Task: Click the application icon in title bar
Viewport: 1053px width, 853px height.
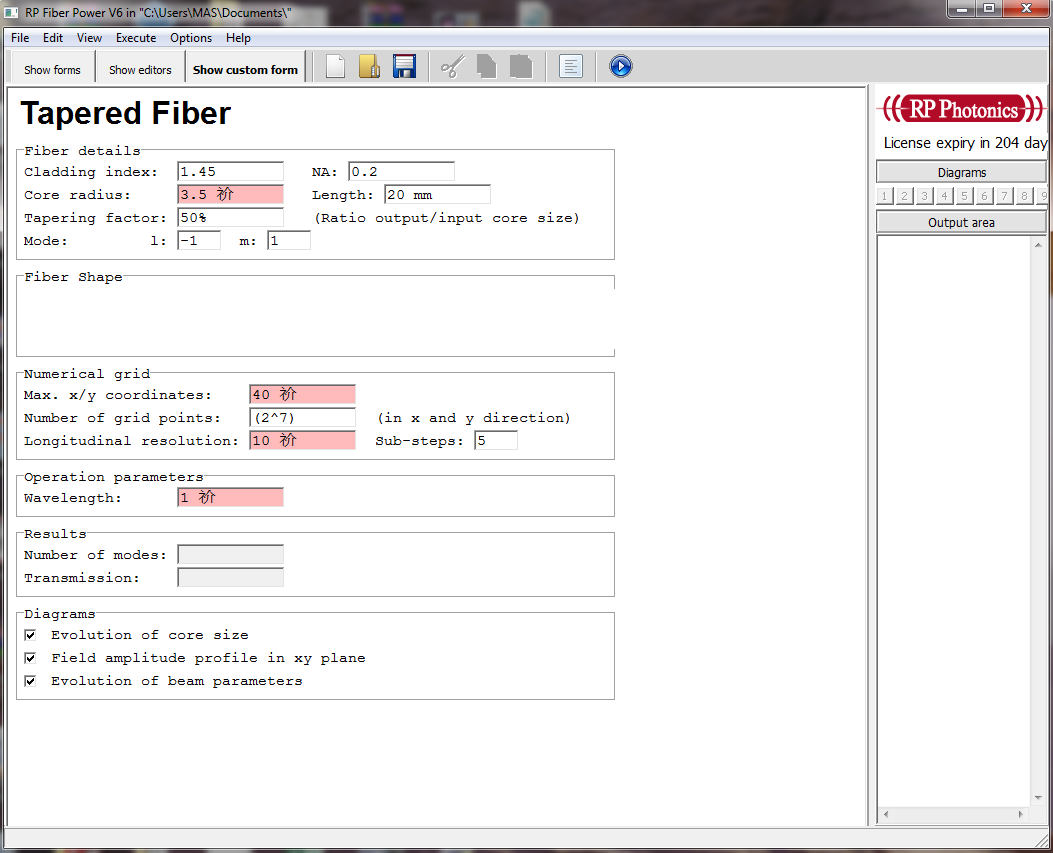Action: pos(11,12)
